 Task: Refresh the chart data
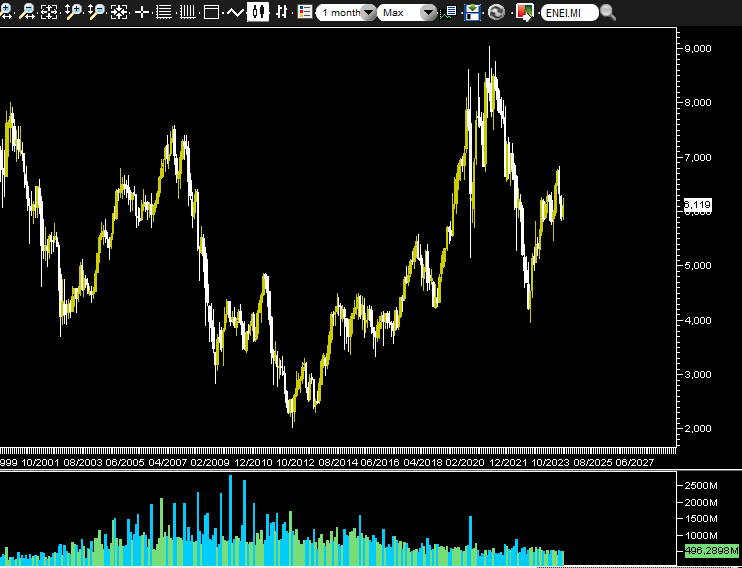pos(496,12)
